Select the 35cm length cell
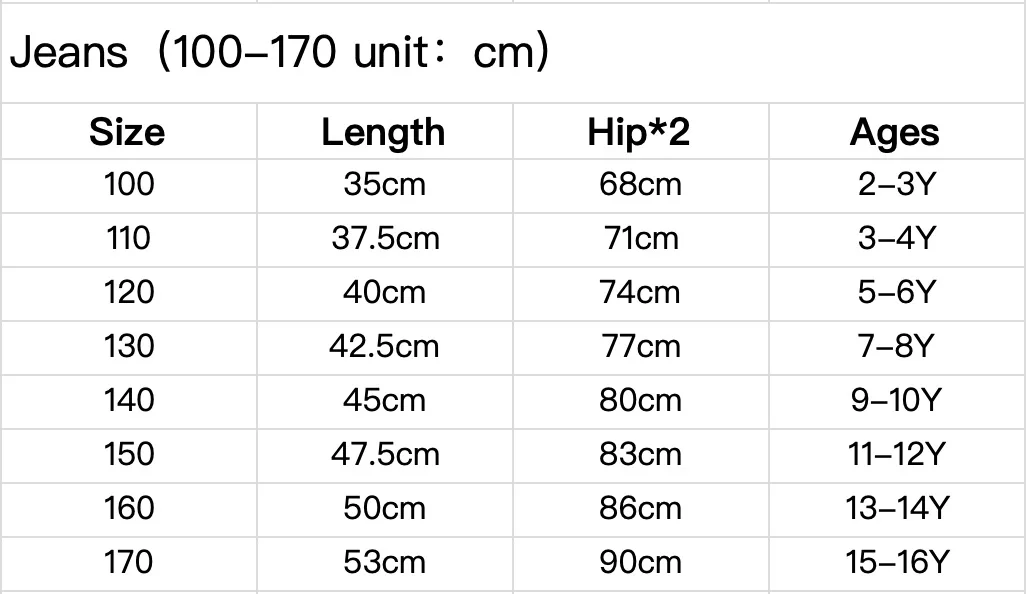 [384, 185]
